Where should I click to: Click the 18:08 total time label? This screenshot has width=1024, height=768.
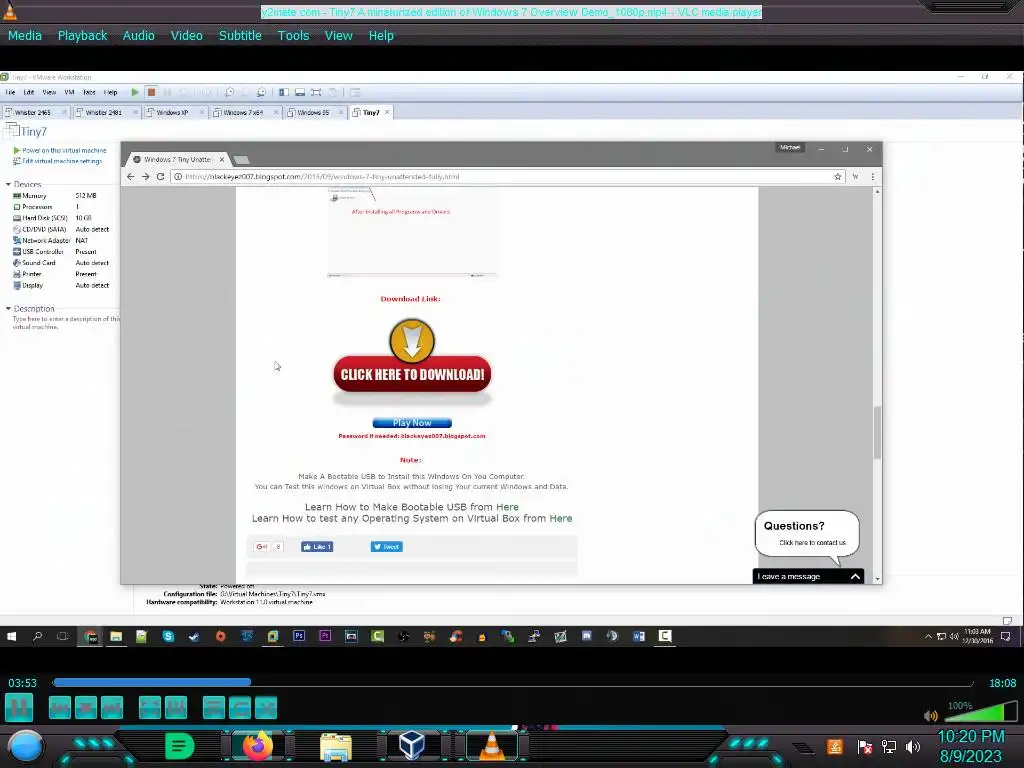point(1002,683)
